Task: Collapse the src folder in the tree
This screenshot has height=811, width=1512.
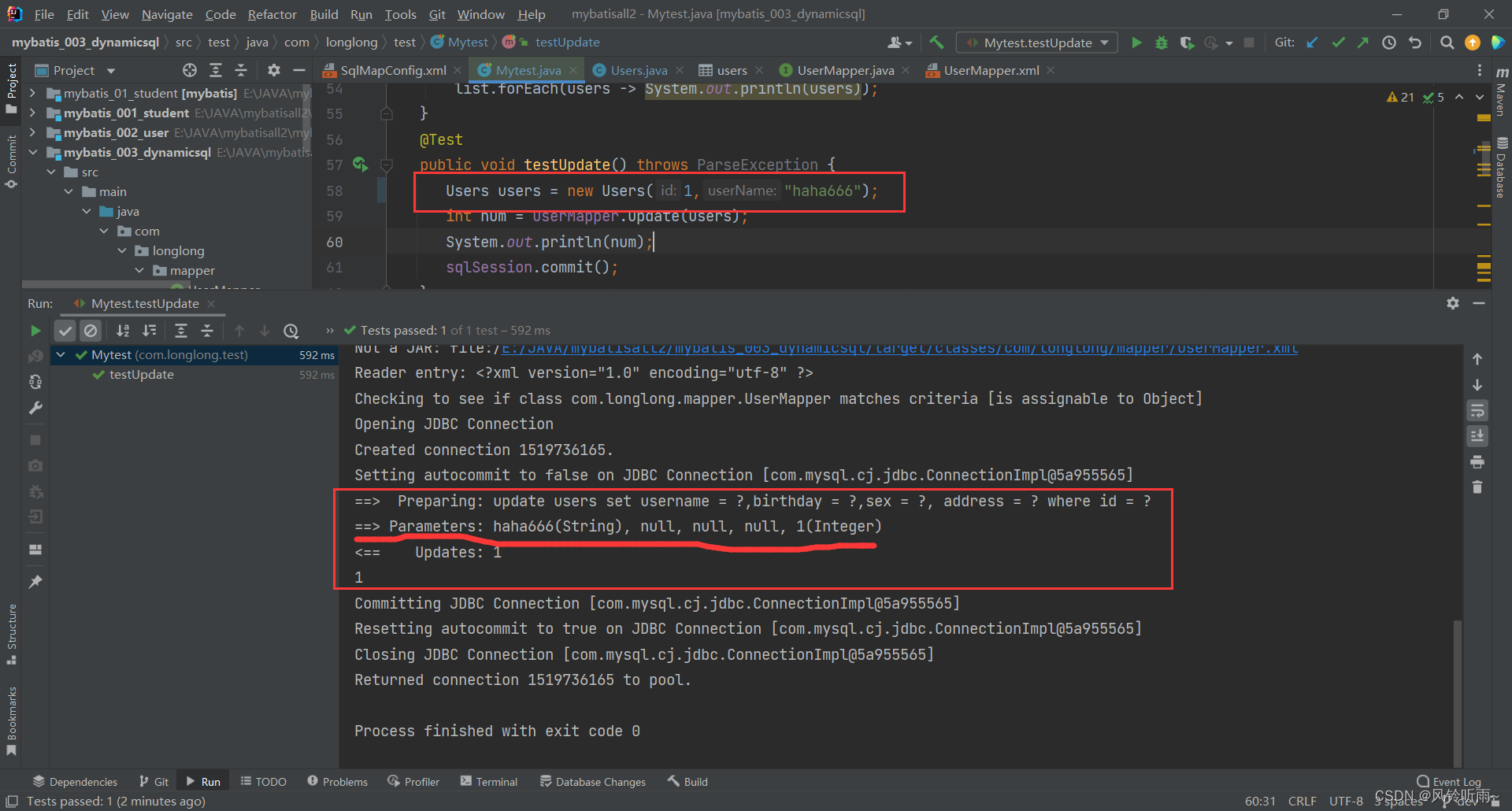Action: coord(51,172)
